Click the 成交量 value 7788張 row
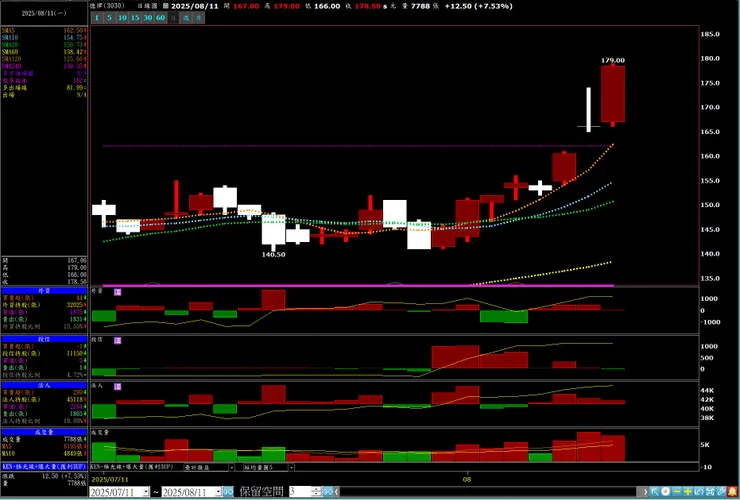The width and height of the screenshot is (740, 500). (44, 439)
